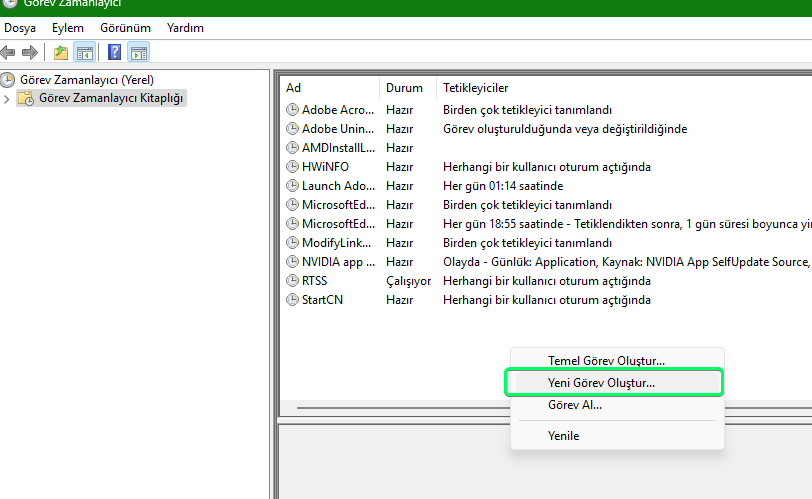Viewport: 812px width, 499px height.
Task: Click the clock icon of Adobe Unin... task
Action: click(293, 128)
